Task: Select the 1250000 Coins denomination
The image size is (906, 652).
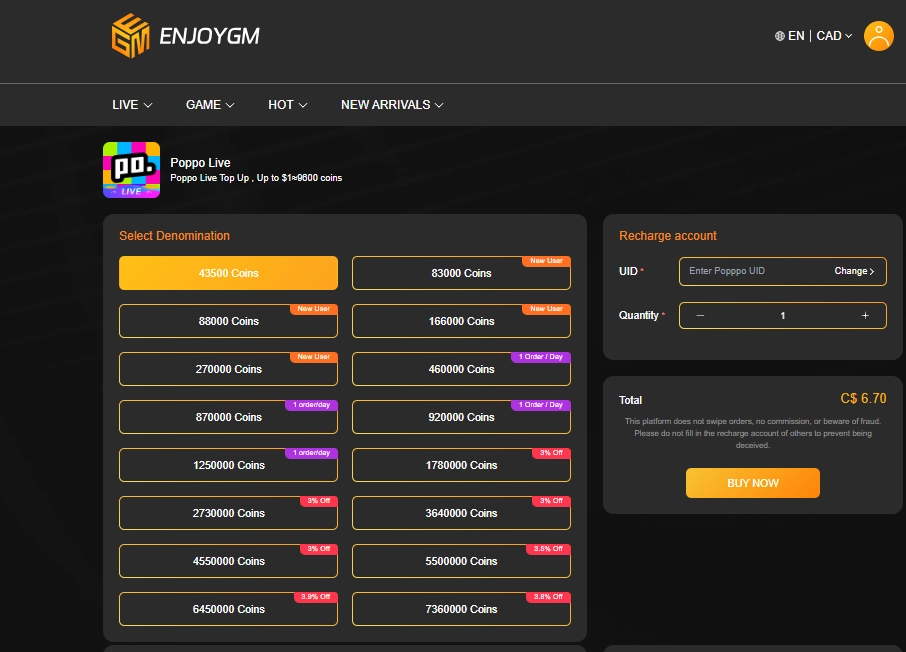Action: (x=228, y=465)
